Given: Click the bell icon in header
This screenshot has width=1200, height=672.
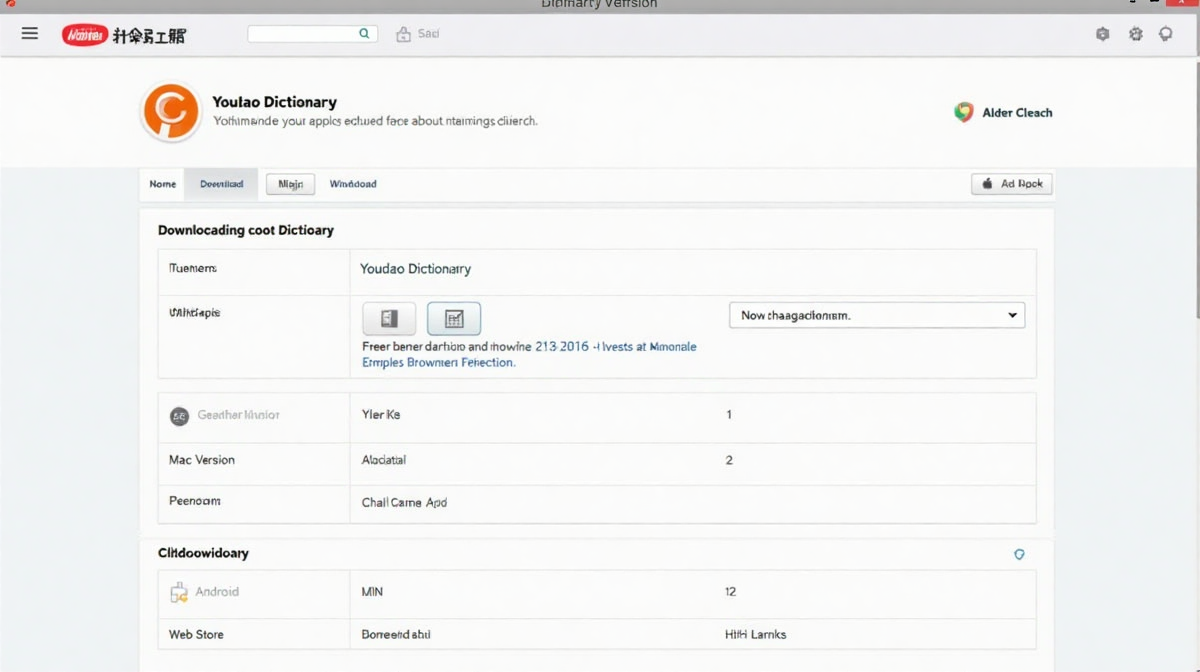Looking at the screenshot, I should 1165,34.
